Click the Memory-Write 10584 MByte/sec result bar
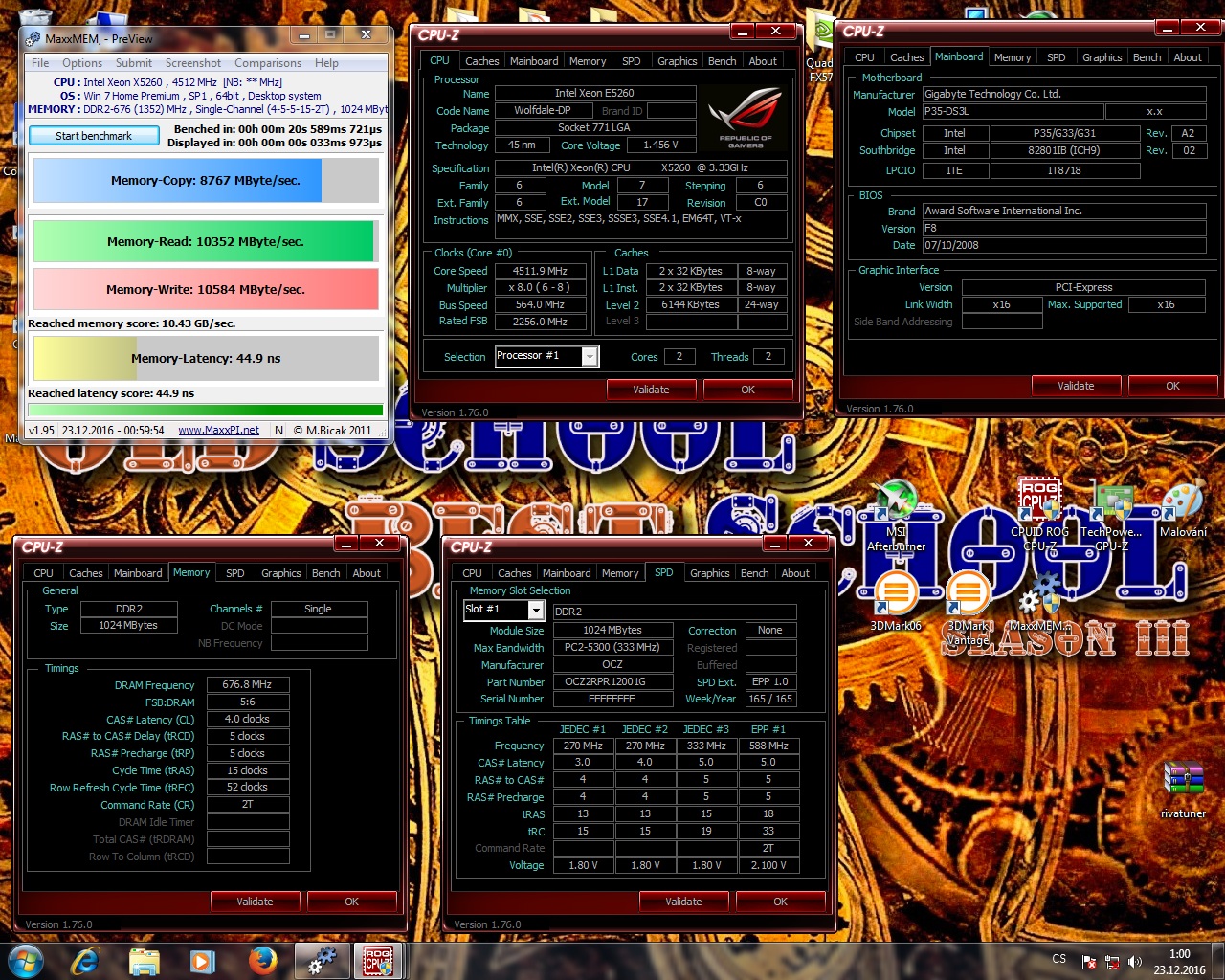1225x980 pixels. click(x=206, y=289)
